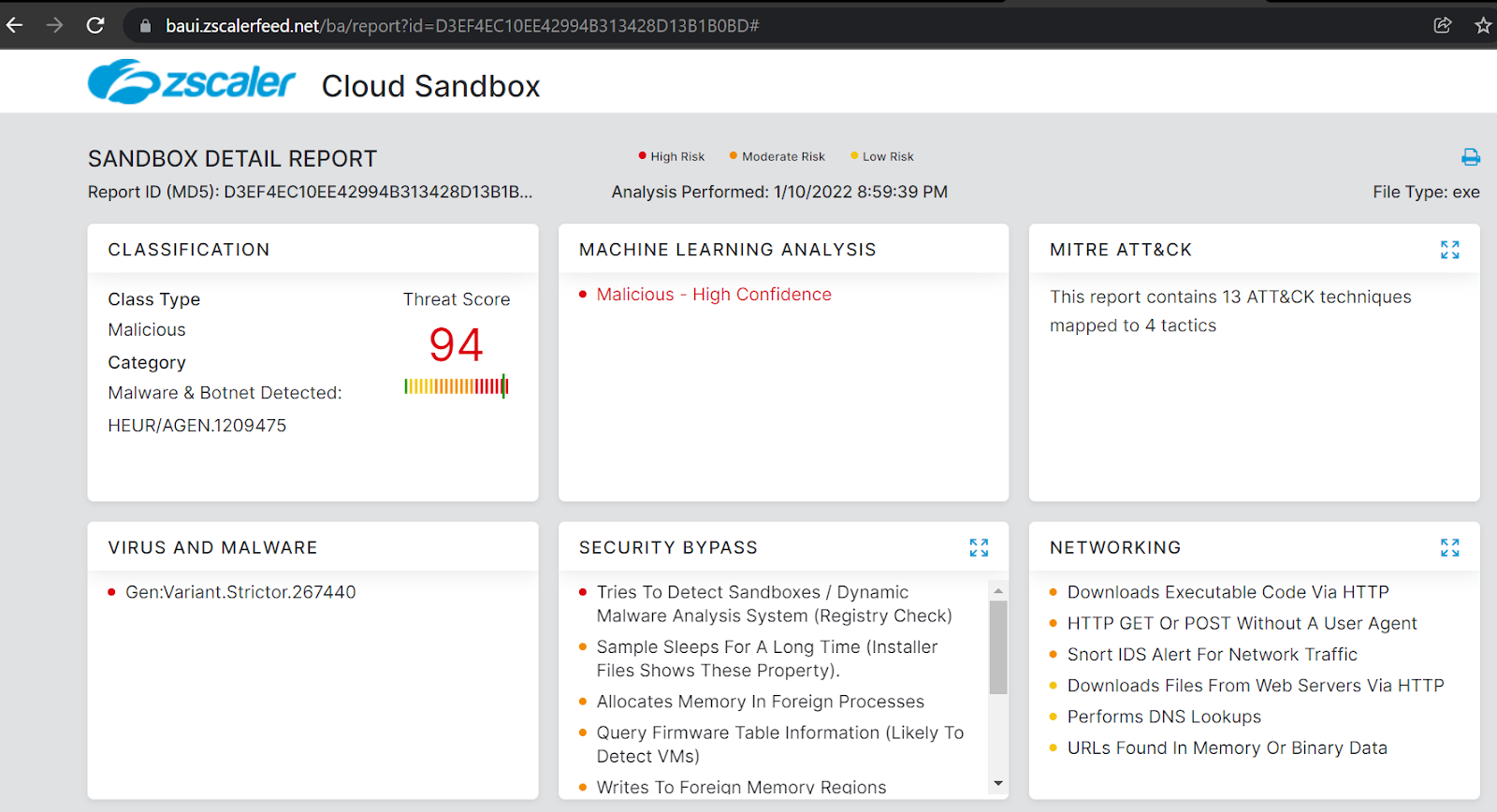This screenshot has height=812, width=1497.
Task: Expand the MITRE ATT&CK panel
Action: (x=1449, y=250)
